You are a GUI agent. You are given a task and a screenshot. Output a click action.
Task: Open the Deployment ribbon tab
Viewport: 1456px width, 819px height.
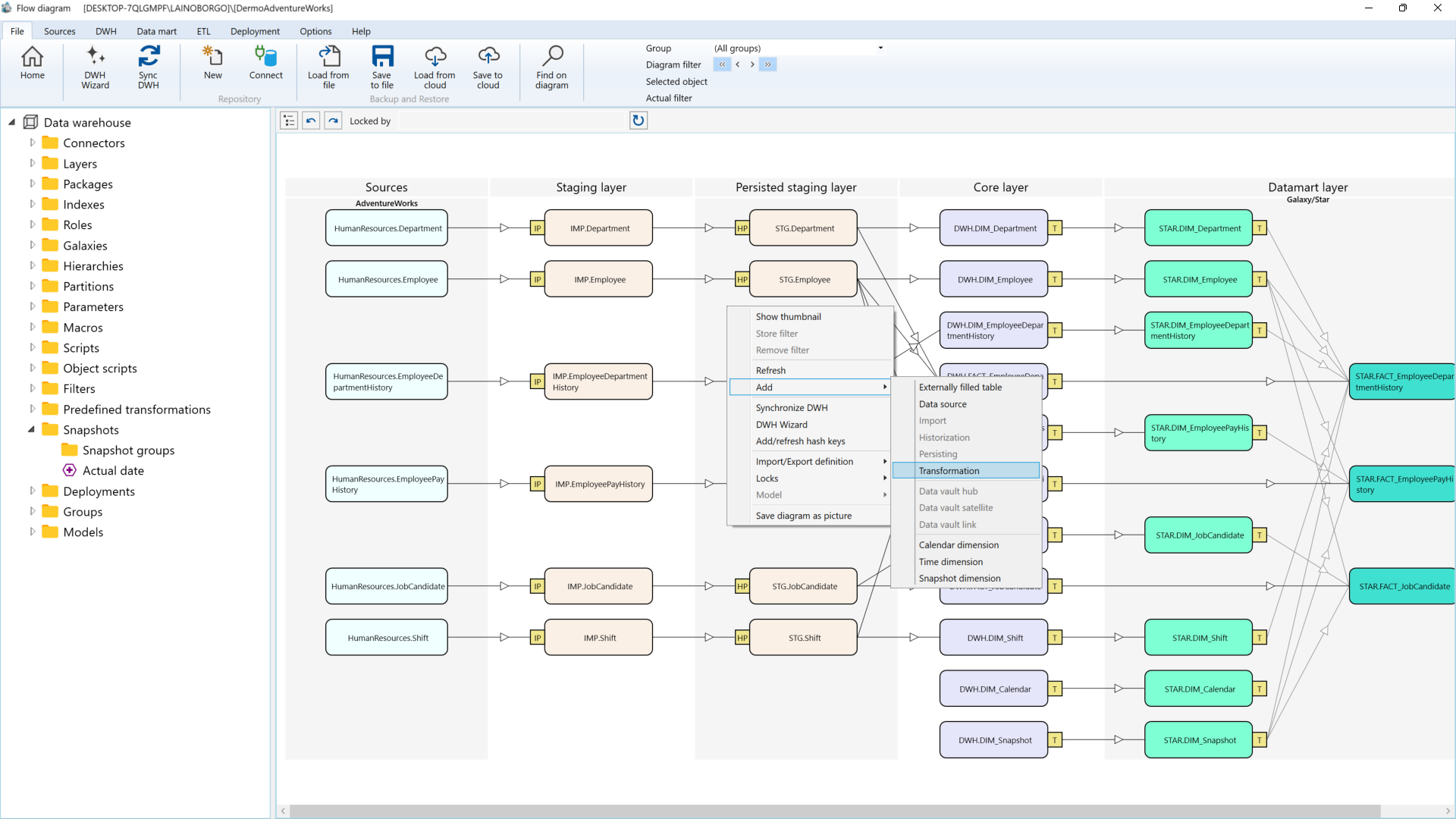(x=255, y=31)
